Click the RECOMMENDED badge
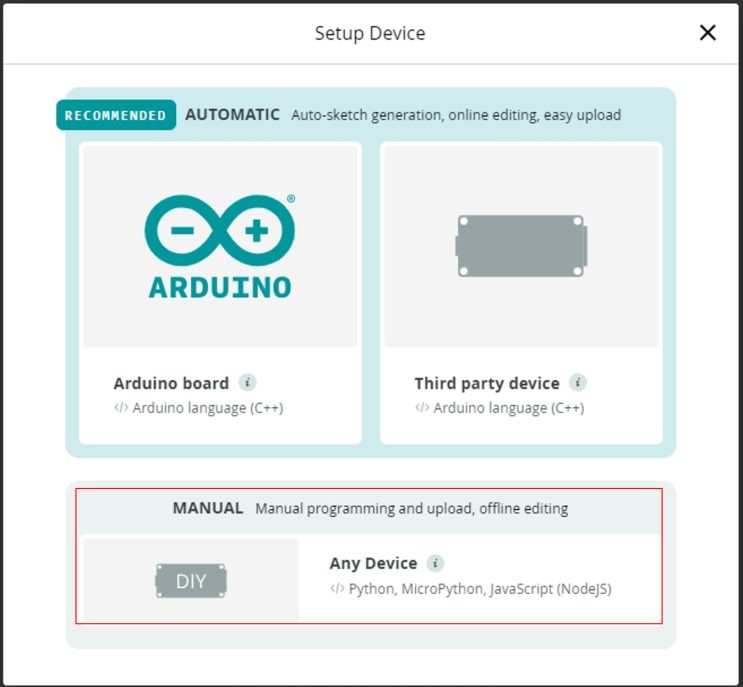The image size is (743, 687). point(116,115)
